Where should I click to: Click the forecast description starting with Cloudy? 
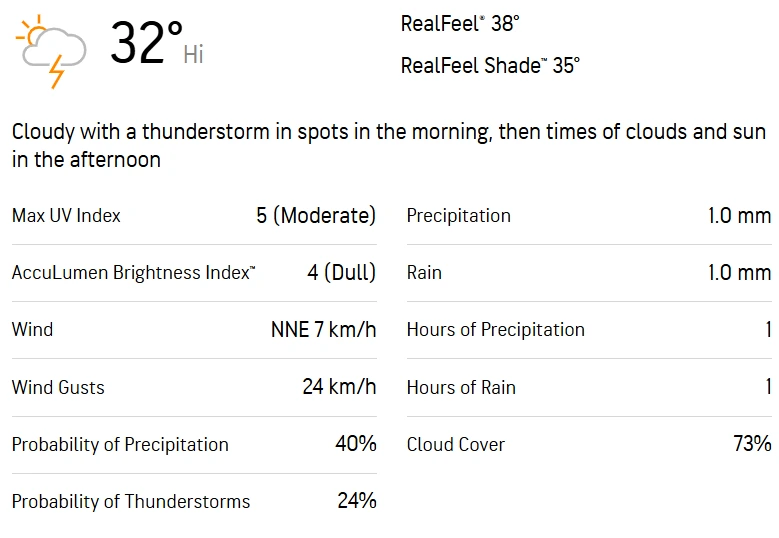[x=388, y=145]
